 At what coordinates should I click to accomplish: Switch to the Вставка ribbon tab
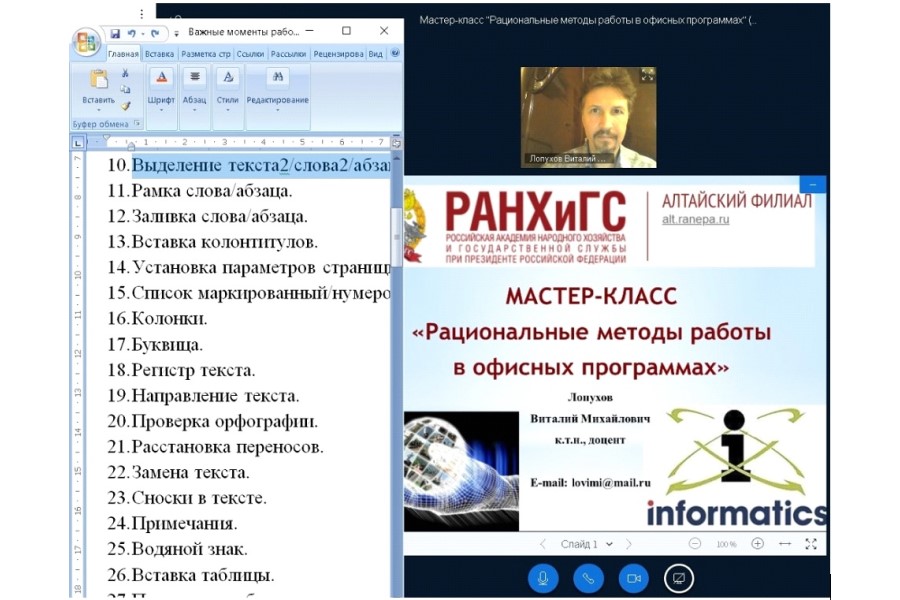159,54
